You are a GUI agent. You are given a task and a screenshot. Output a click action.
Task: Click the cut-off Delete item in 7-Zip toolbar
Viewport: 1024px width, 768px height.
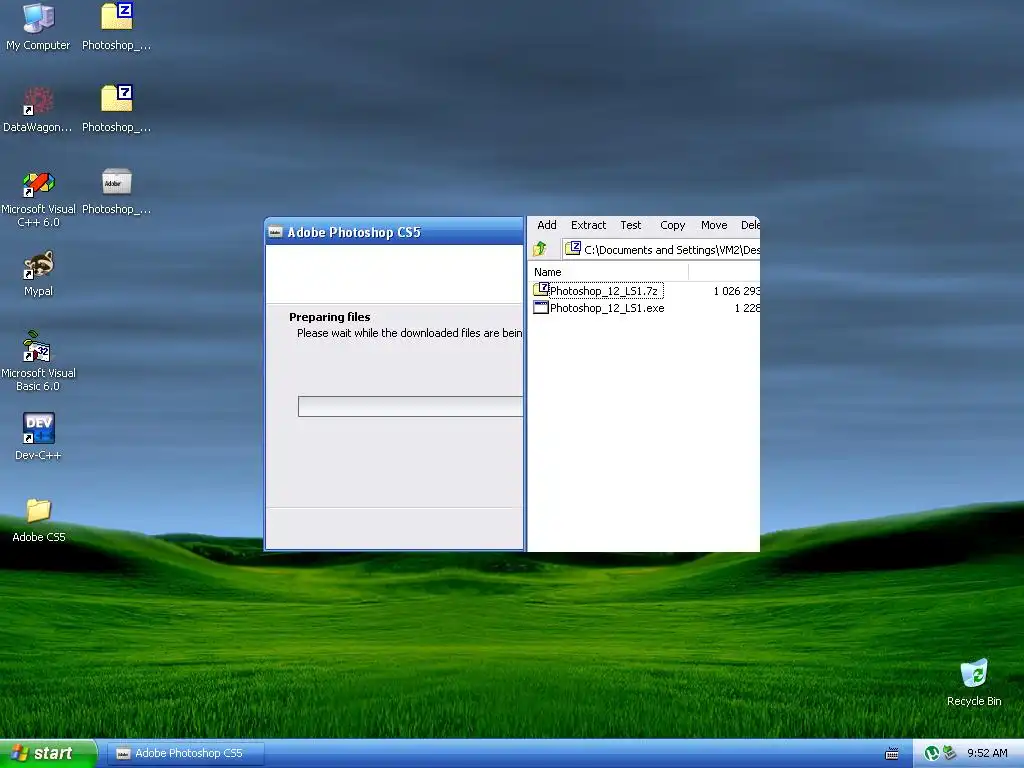pos(750,225)
